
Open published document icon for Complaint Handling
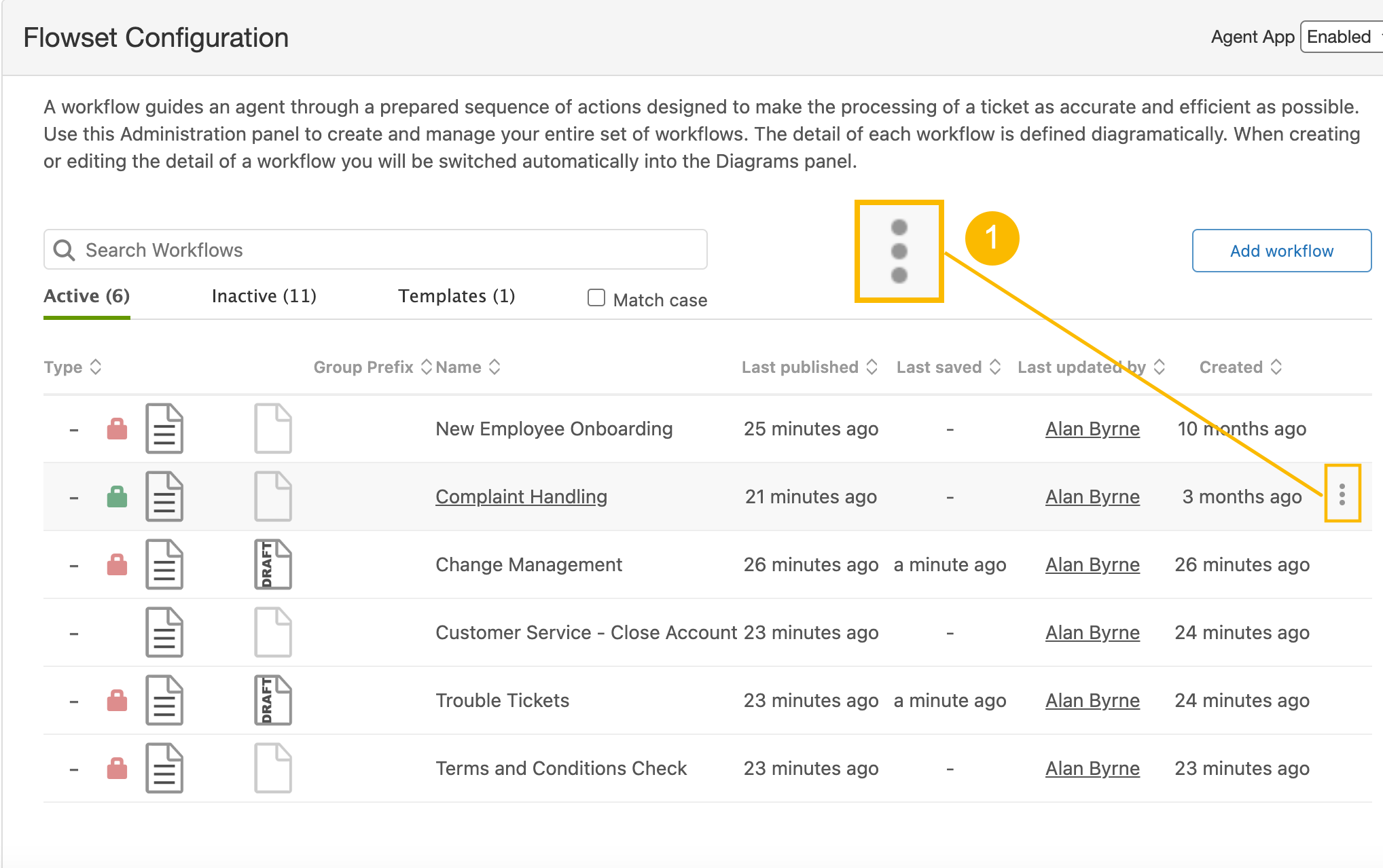tap(164, 496)
